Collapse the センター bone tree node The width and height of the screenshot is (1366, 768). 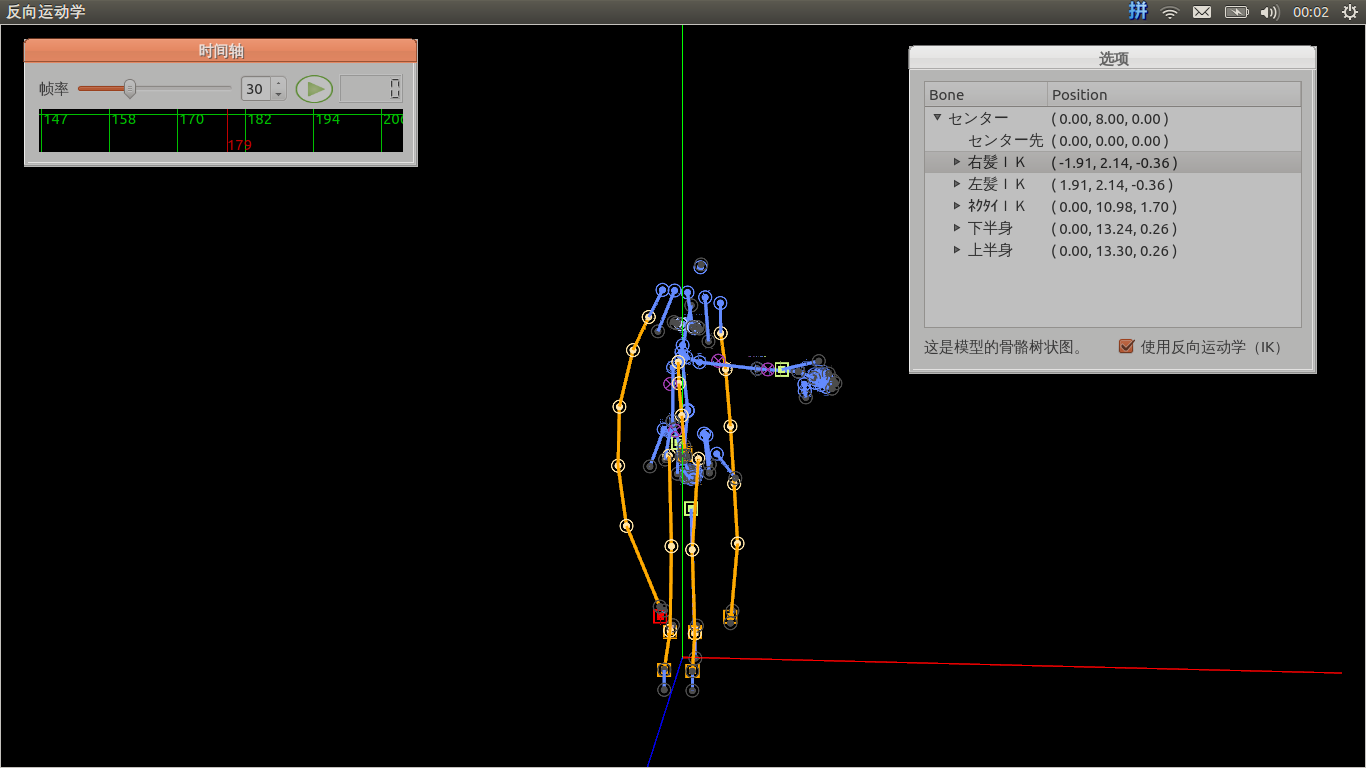click(938, 118)
